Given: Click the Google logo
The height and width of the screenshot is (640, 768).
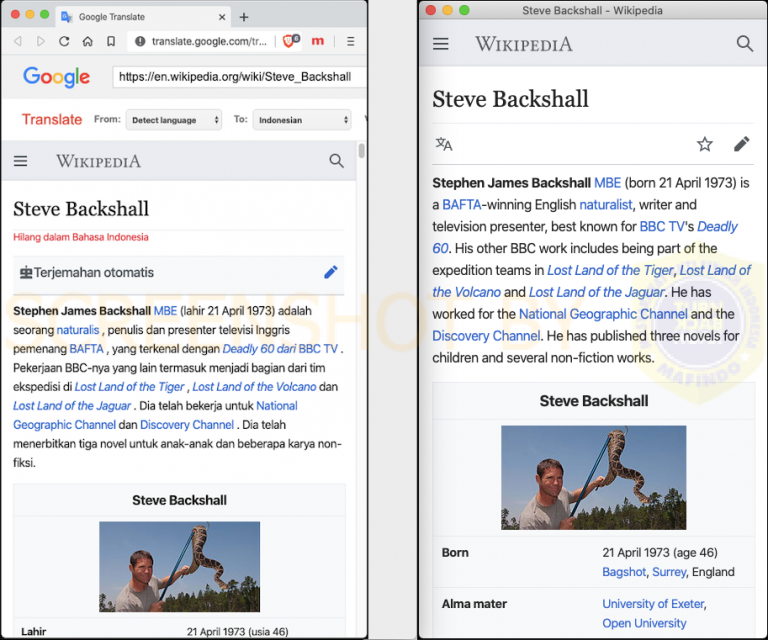Looking at the screenshot, I should (56, 77).
